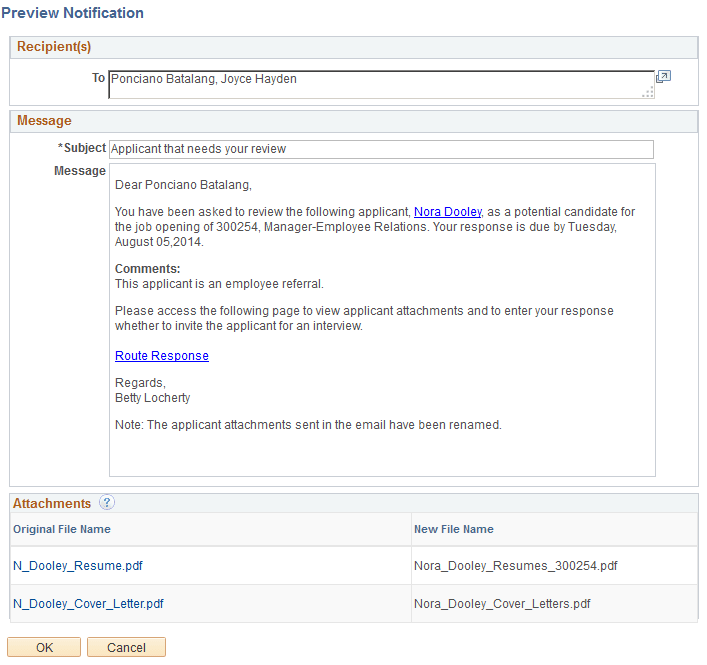Click the New File Name column header
This screenshot has height=665, width=707.
(x=454, y=529)
